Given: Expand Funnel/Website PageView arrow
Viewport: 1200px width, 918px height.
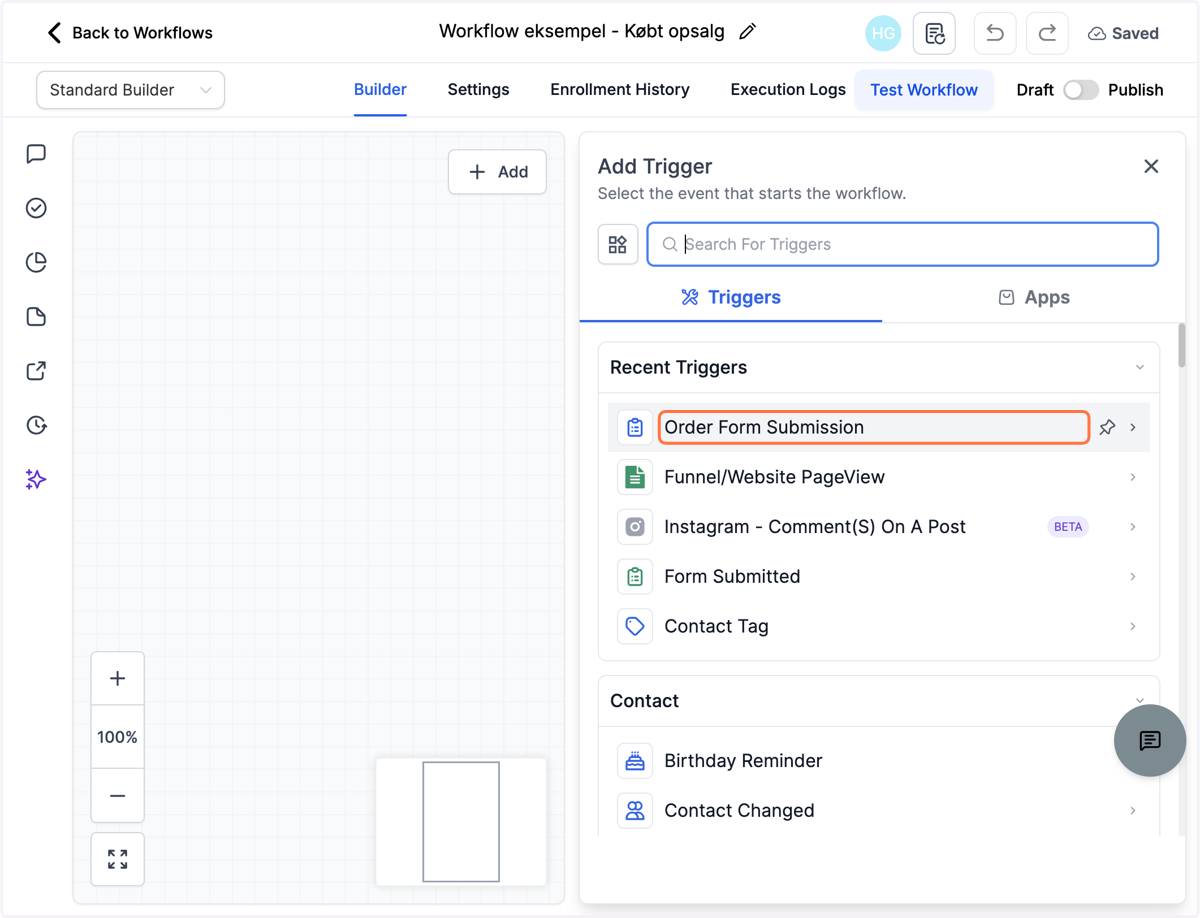Looking at the screenshot, I should tap(1133, 477).
